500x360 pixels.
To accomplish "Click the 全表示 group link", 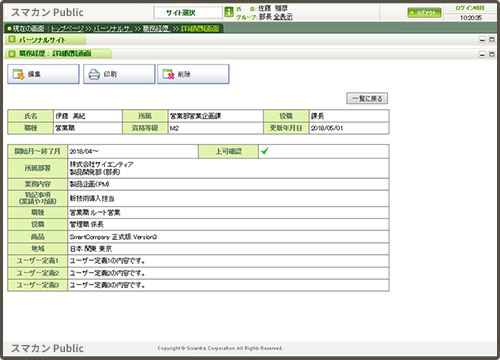I will [x=283, y=17].
